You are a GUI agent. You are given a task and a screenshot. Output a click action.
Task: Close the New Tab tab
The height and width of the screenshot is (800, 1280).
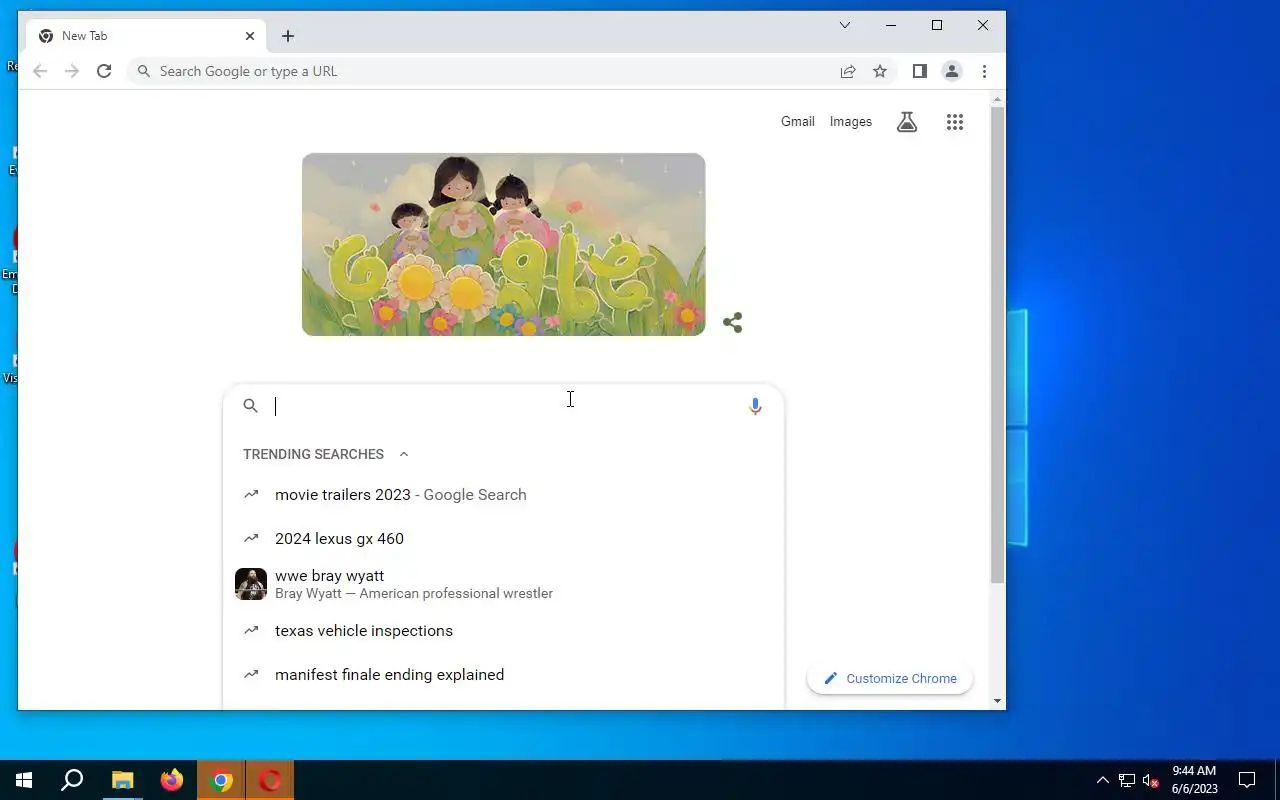click(x=250, y=36)
